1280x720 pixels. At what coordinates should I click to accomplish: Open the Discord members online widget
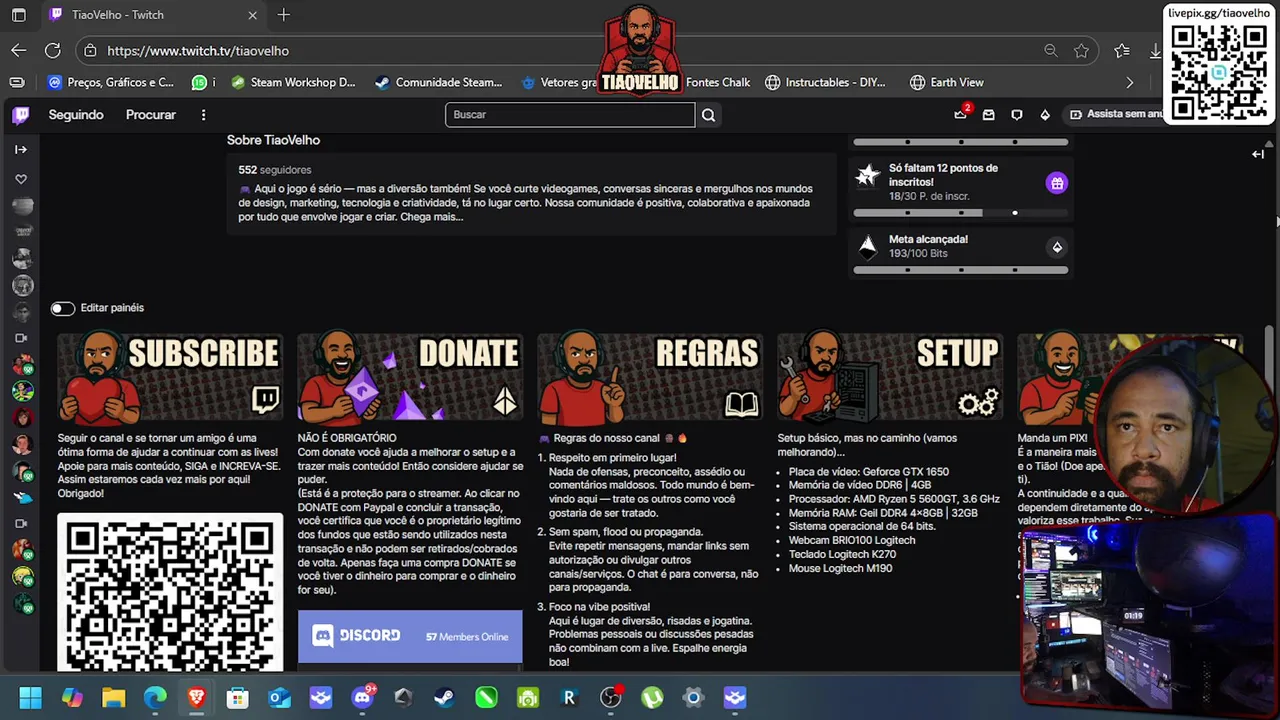pyautogui.click(x=410, y=636)
